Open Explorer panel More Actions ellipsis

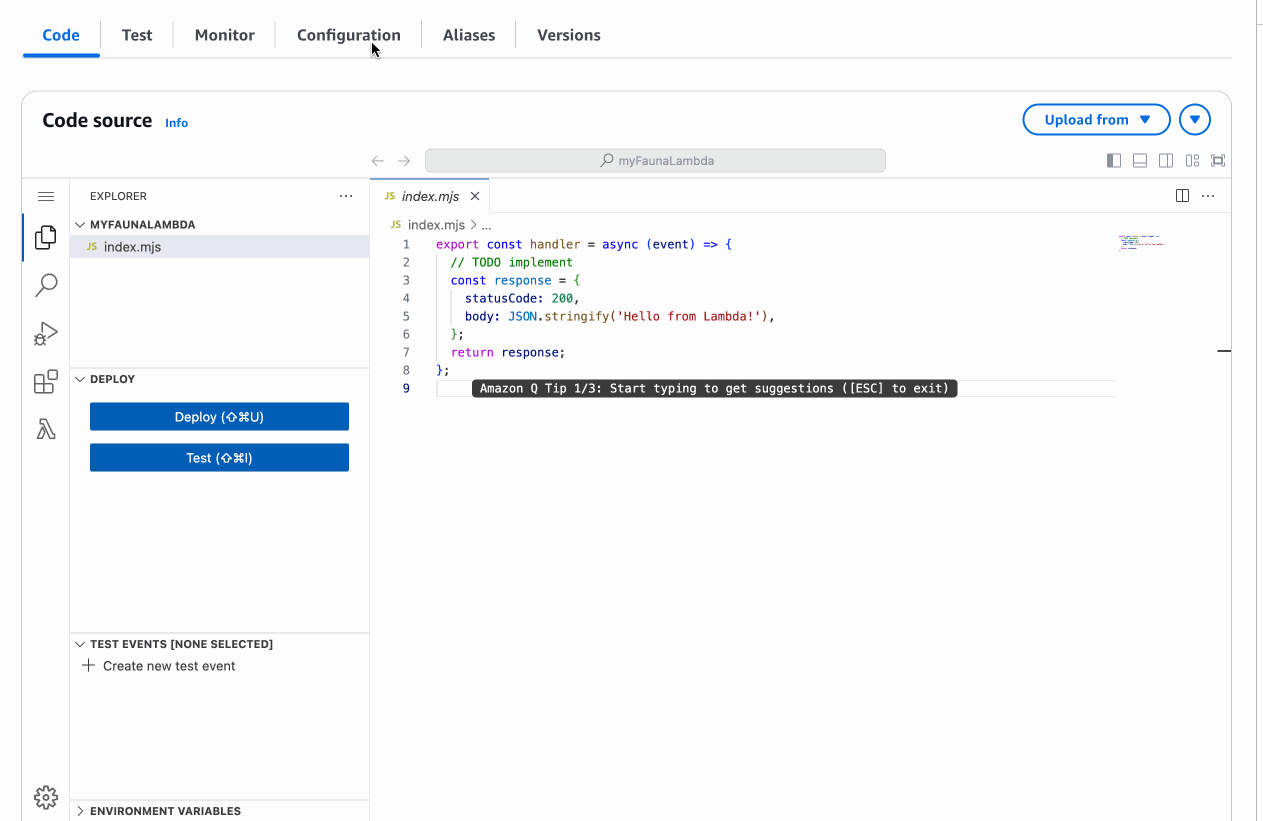coord(346,196)
